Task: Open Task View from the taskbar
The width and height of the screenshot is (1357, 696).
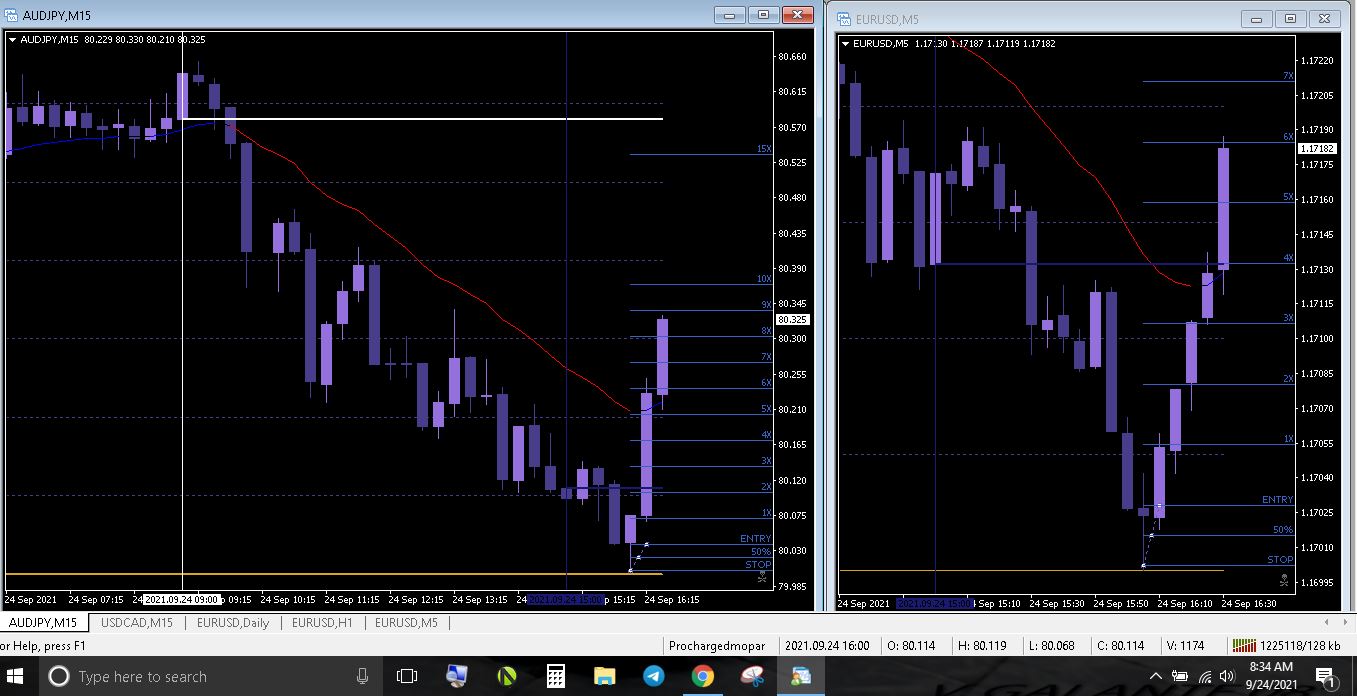Action: pos(406,677)
